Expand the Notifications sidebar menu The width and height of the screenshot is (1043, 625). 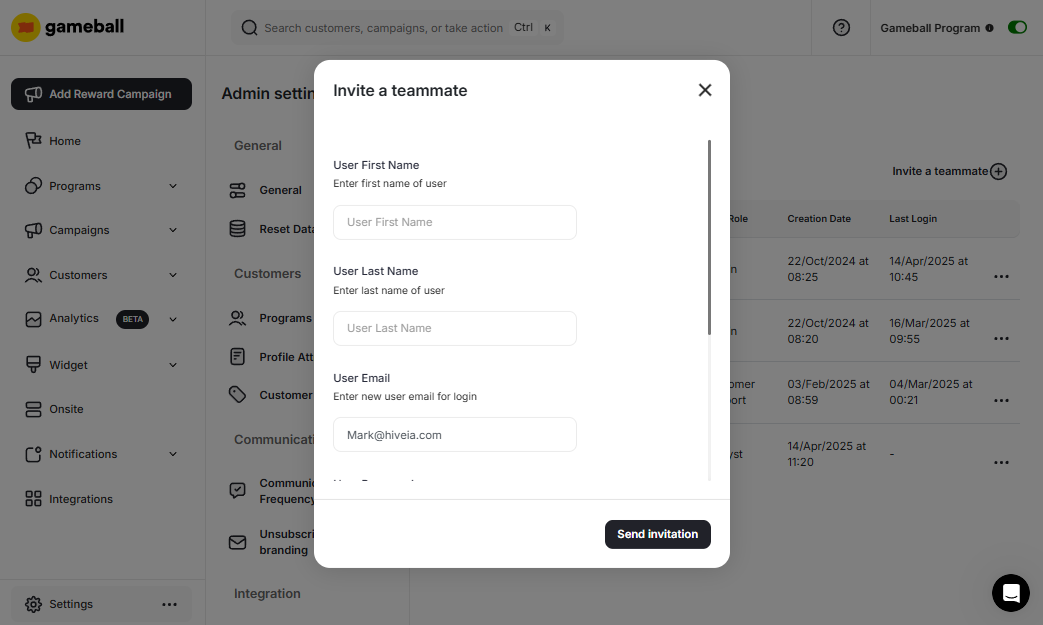(172, 454)
